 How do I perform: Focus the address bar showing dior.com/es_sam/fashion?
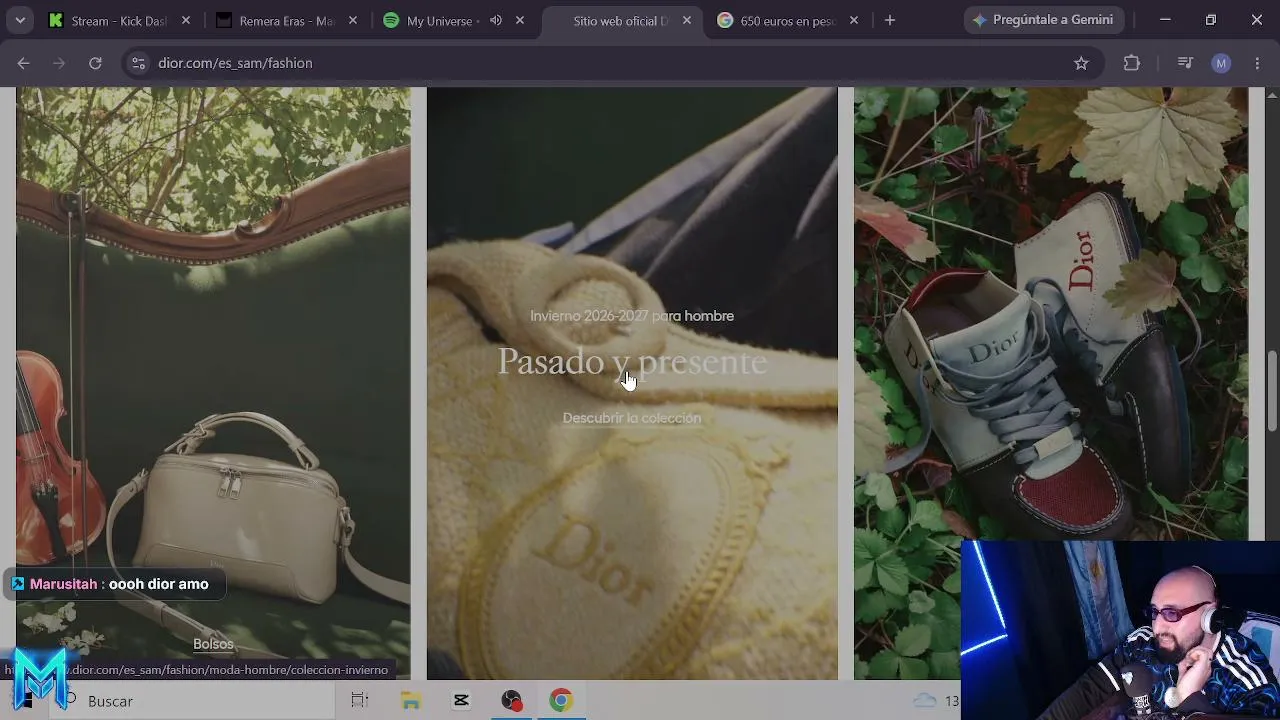pos(610,63)
